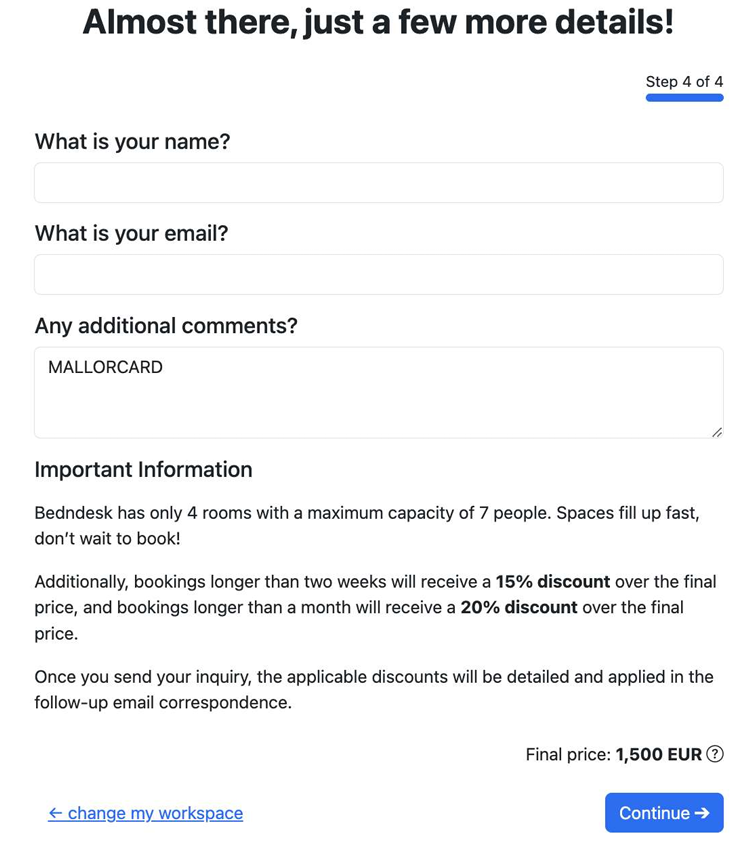Click the MALLORCARD text in comments
Screen dimensions: 753x841
(105, 367)
